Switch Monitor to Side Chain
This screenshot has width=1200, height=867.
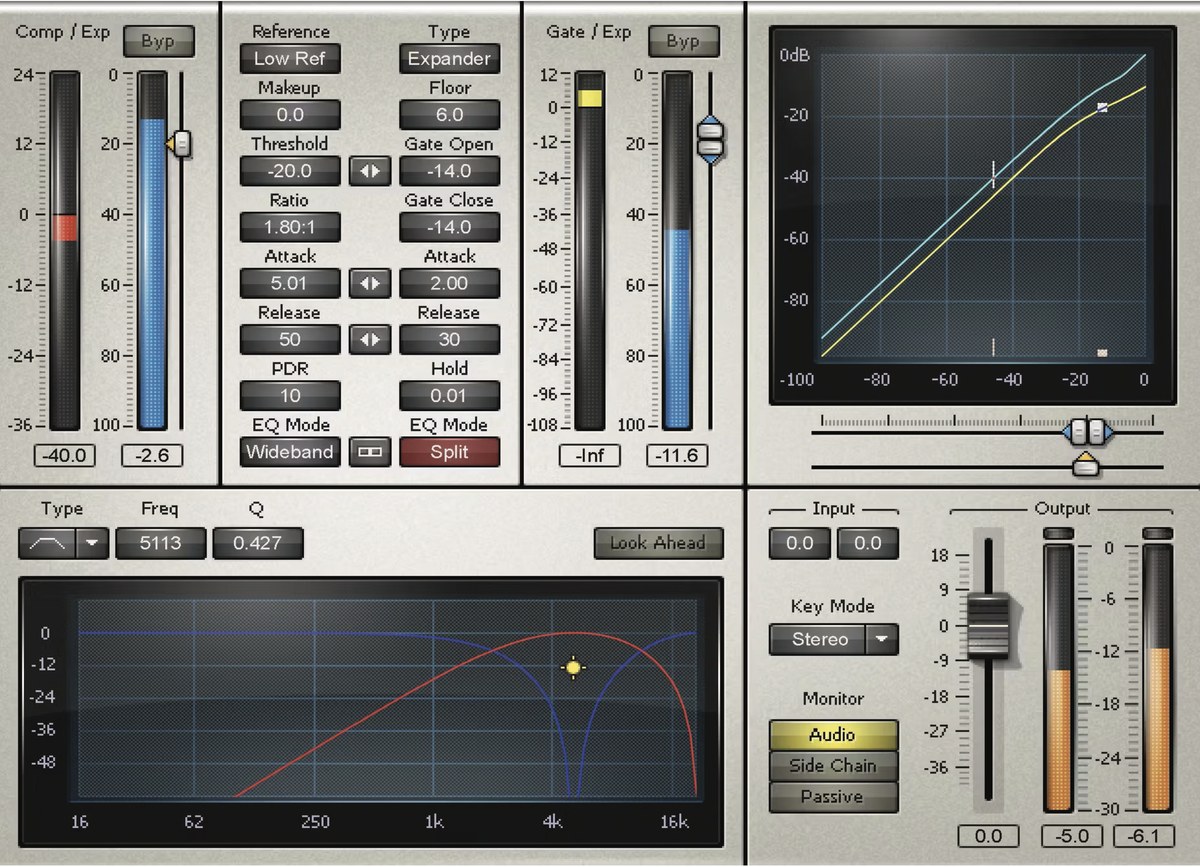pos(833,765)
